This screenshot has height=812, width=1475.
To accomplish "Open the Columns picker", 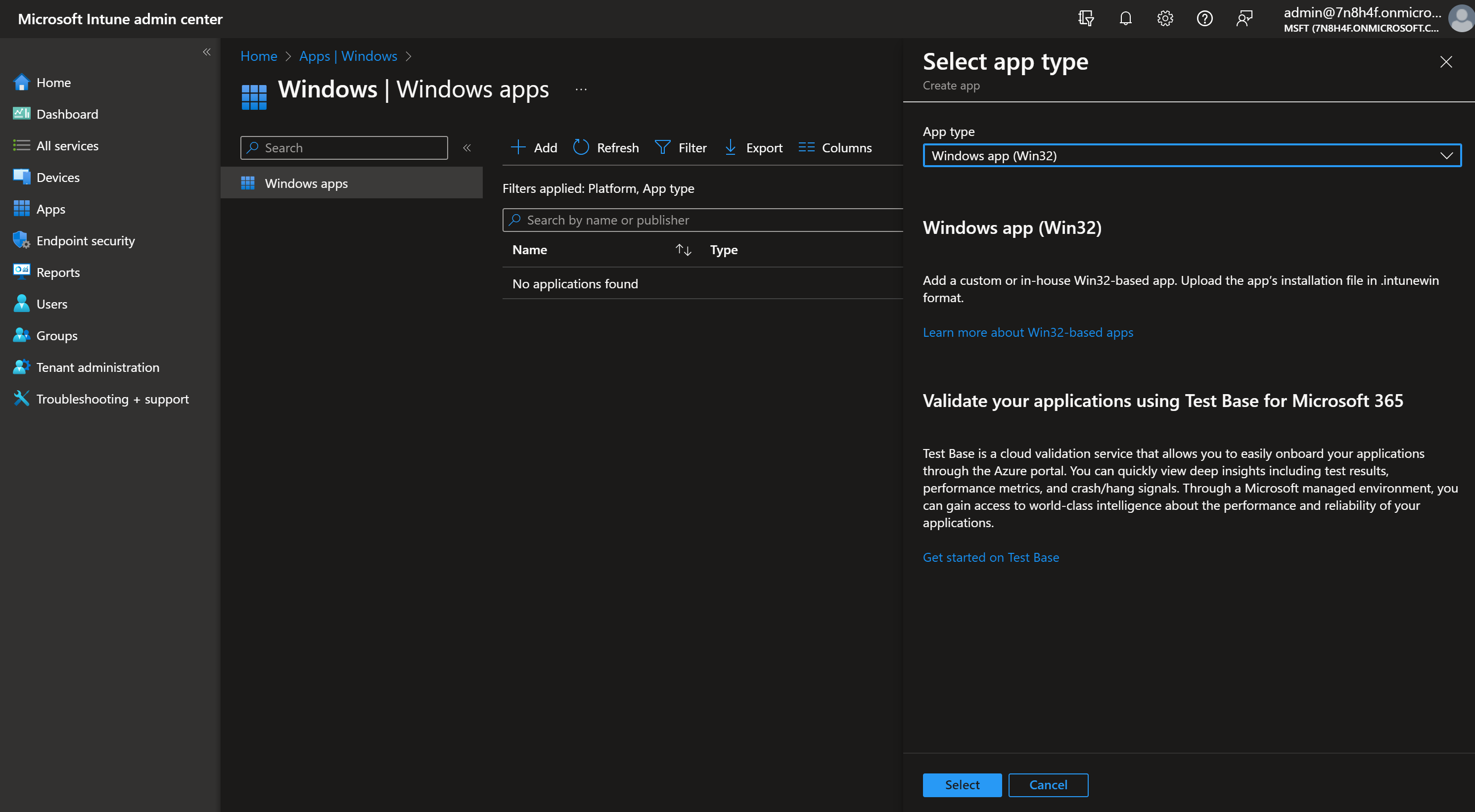I will click(x=834, y=147).
